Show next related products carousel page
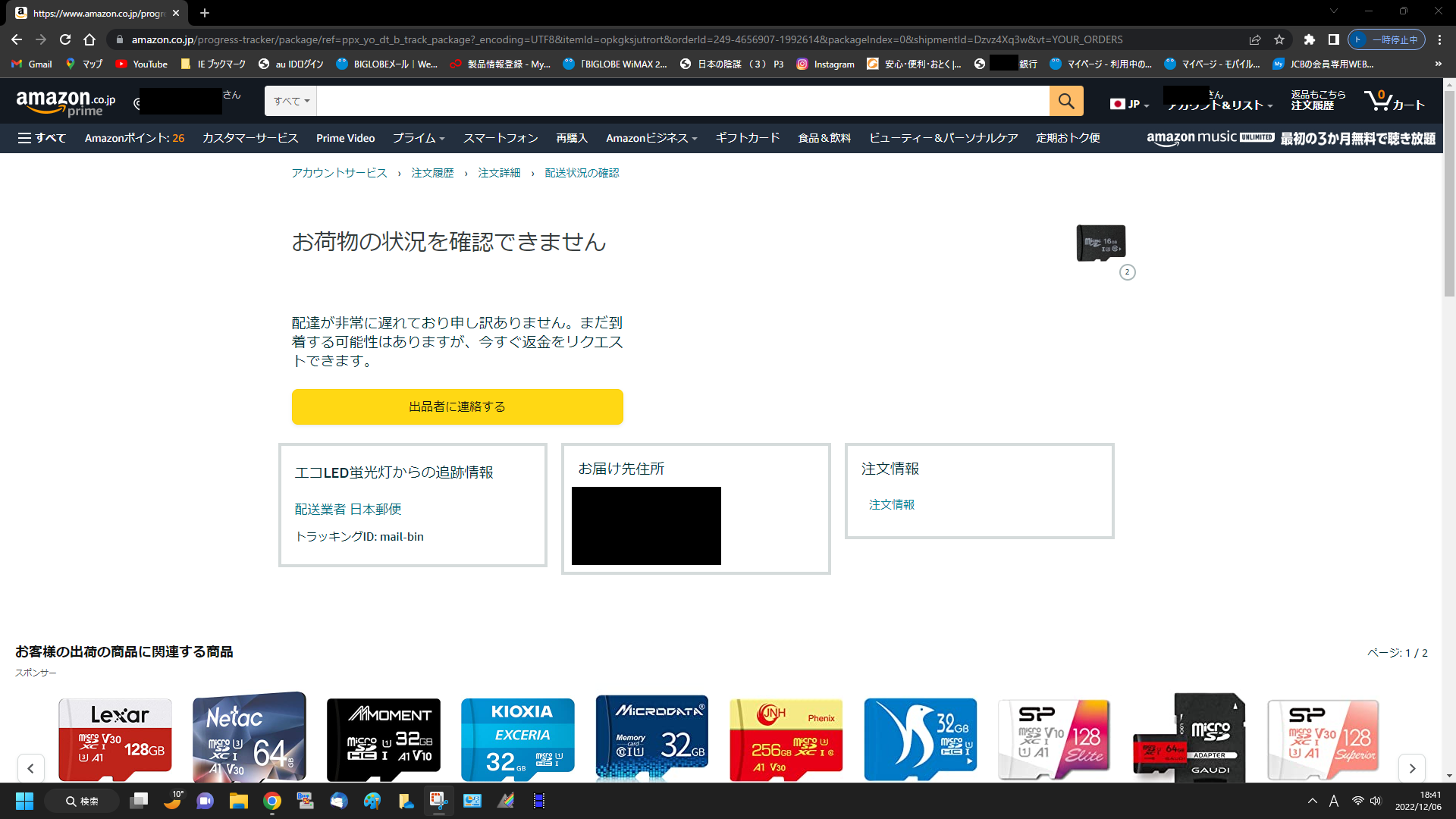Viewport: 1456px width, 819px height. click(1411, 768)
